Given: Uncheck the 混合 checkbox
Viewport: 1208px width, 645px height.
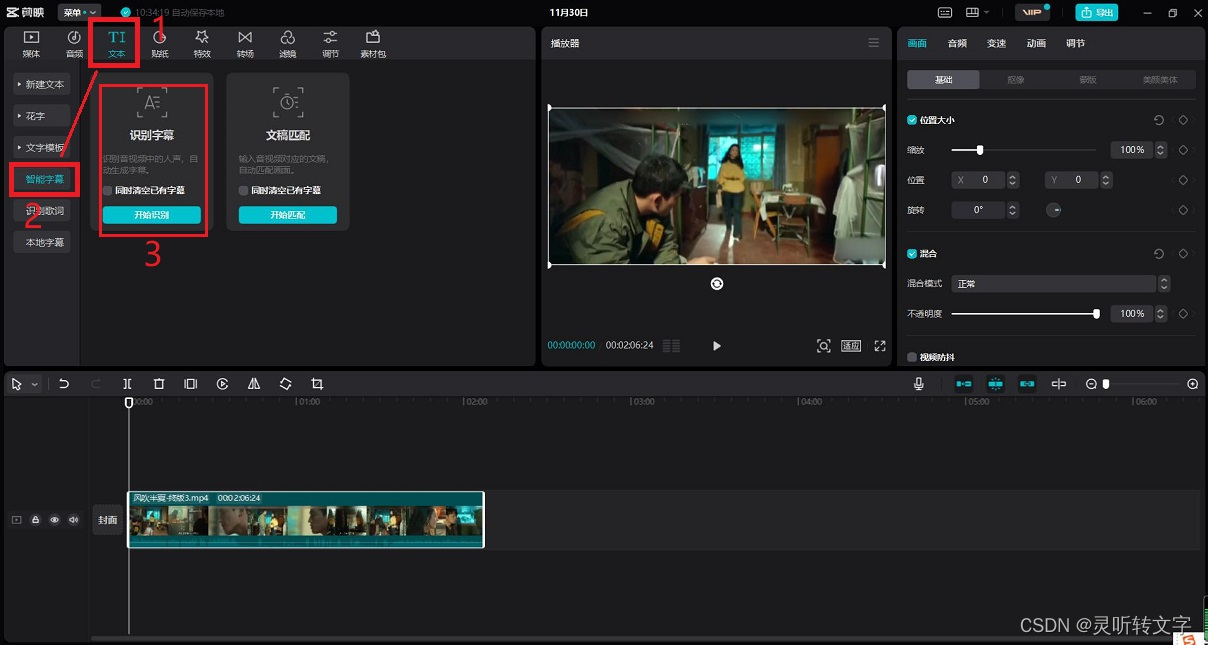Looking at the screenshot, I should (x=912, y=254).
